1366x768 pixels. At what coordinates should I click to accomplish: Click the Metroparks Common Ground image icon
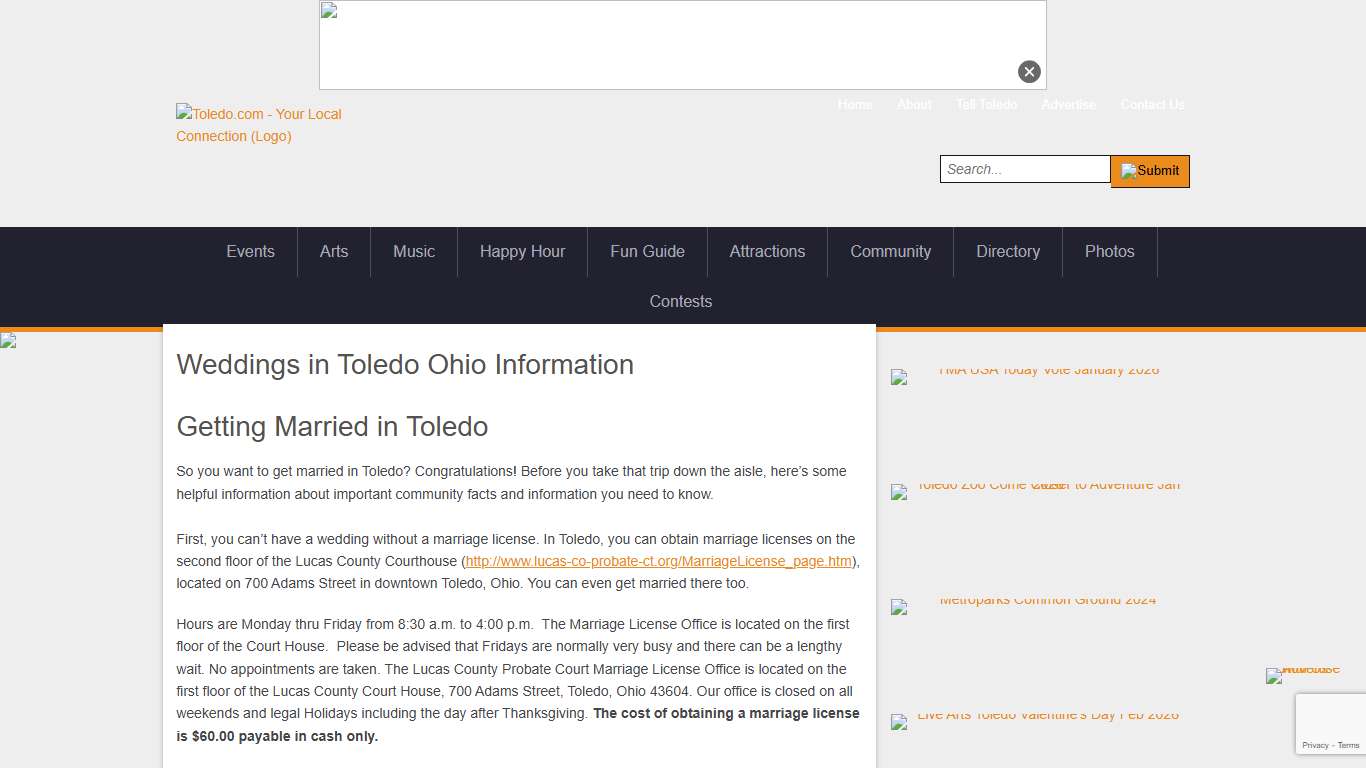[898, 607]
